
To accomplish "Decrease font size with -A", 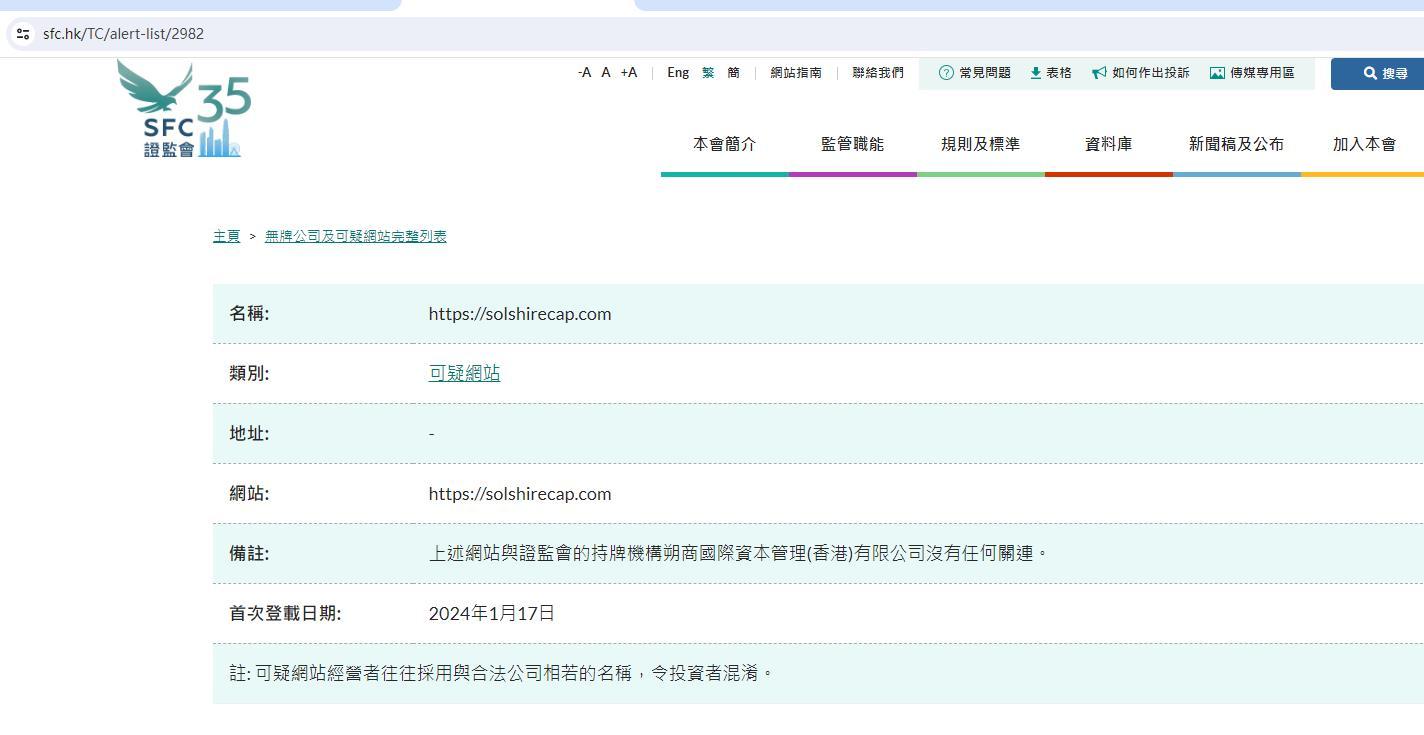I will click(x=584, y=73).
